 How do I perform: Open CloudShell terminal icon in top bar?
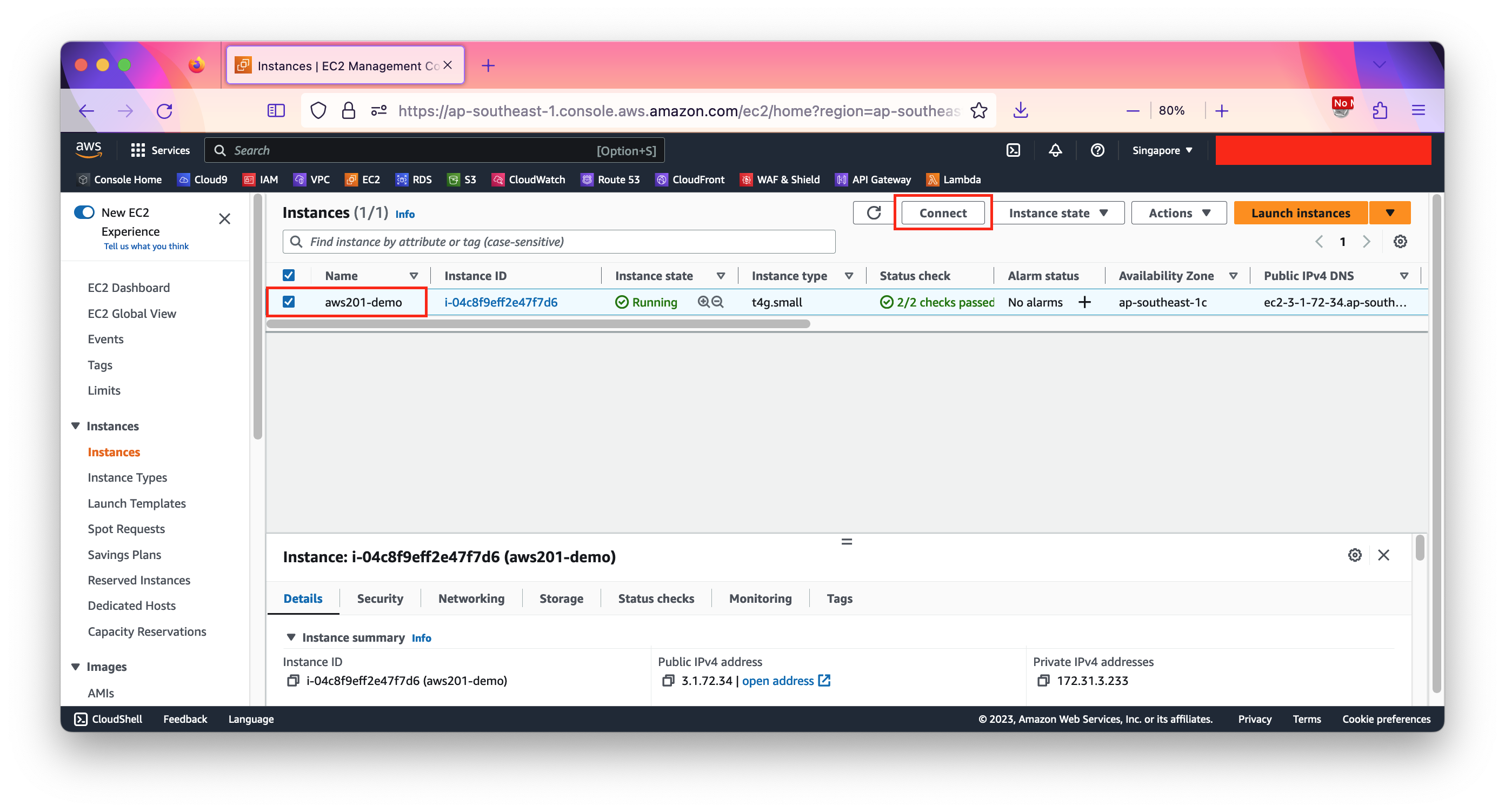pos(1013,150)
